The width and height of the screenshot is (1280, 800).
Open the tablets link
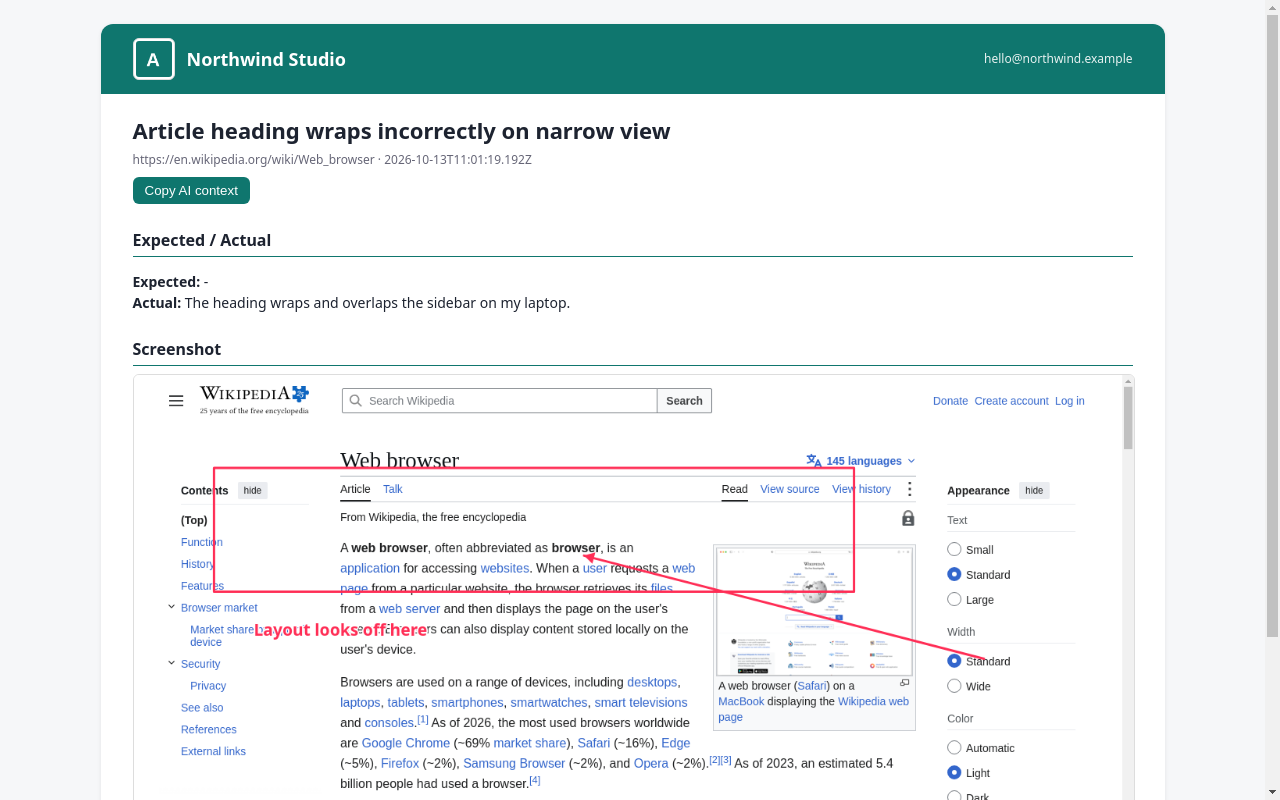406,702
